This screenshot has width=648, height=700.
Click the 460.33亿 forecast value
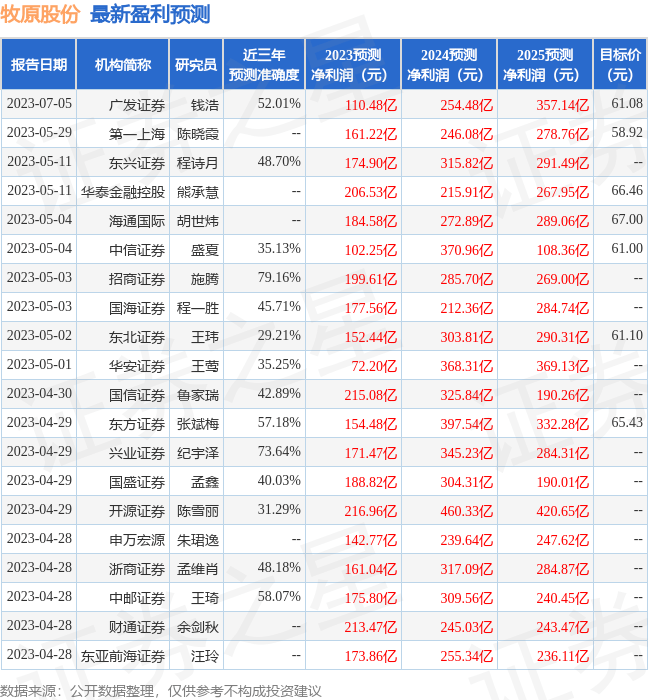click(x=466, y=511)
